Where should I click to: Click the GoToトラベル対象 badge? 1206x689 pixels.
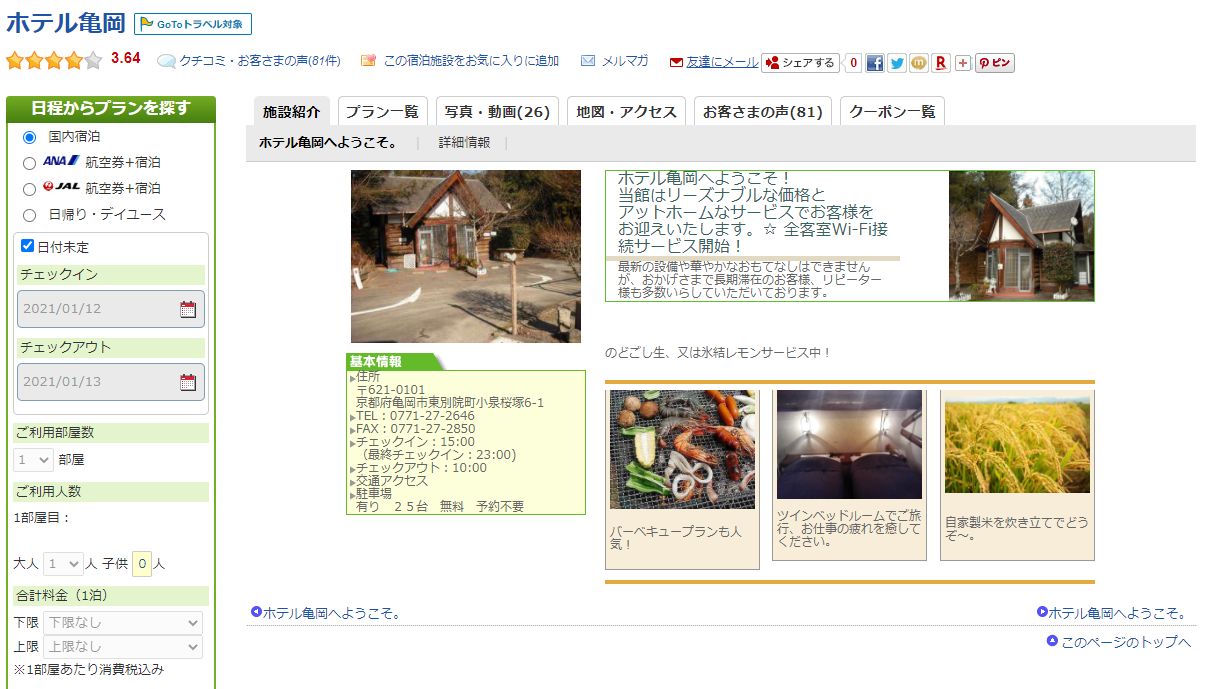point(193,24)
